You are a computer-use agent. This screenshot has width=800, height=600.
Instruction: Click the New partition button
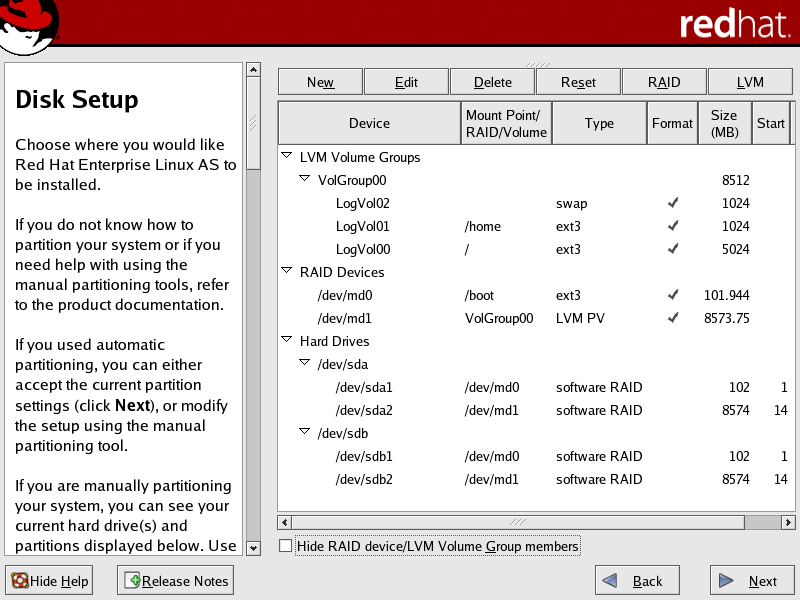[x=320, y=81]
